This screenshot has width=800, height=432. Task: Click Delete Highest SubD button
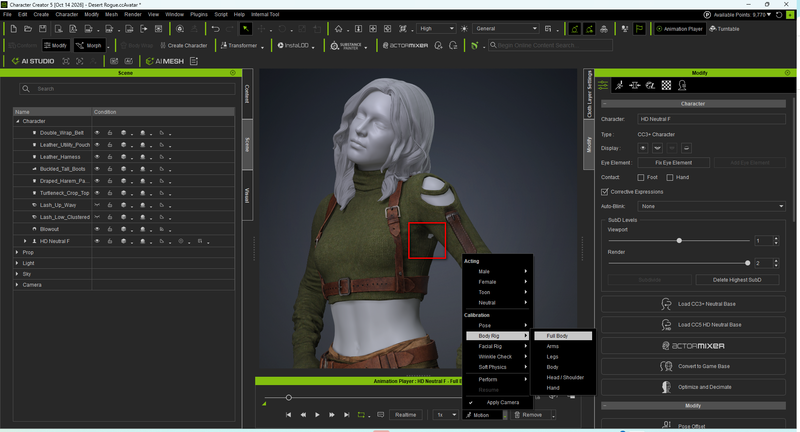click(x=737, y=280)
